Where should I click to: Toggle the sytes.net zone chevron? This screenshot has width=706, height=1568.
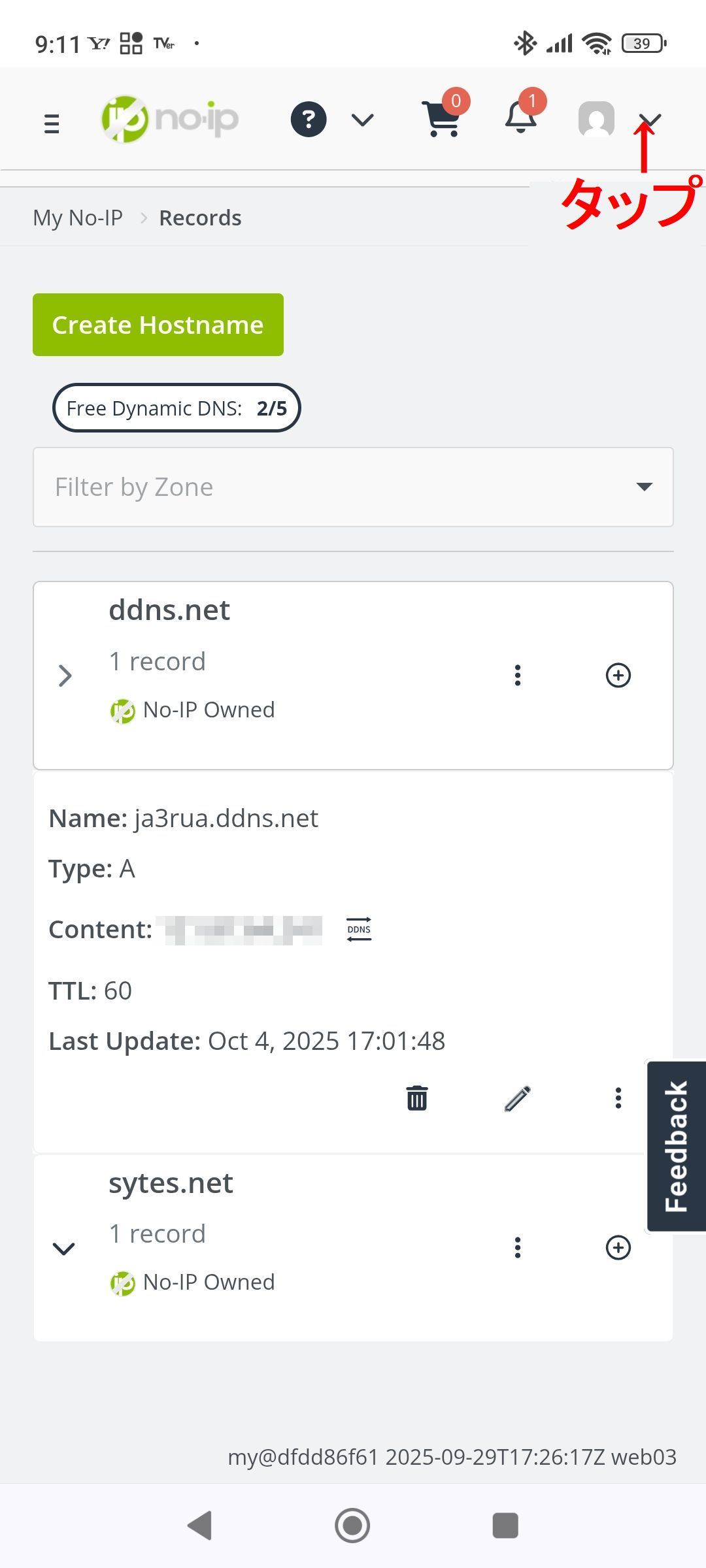[x=64, y=1249]
